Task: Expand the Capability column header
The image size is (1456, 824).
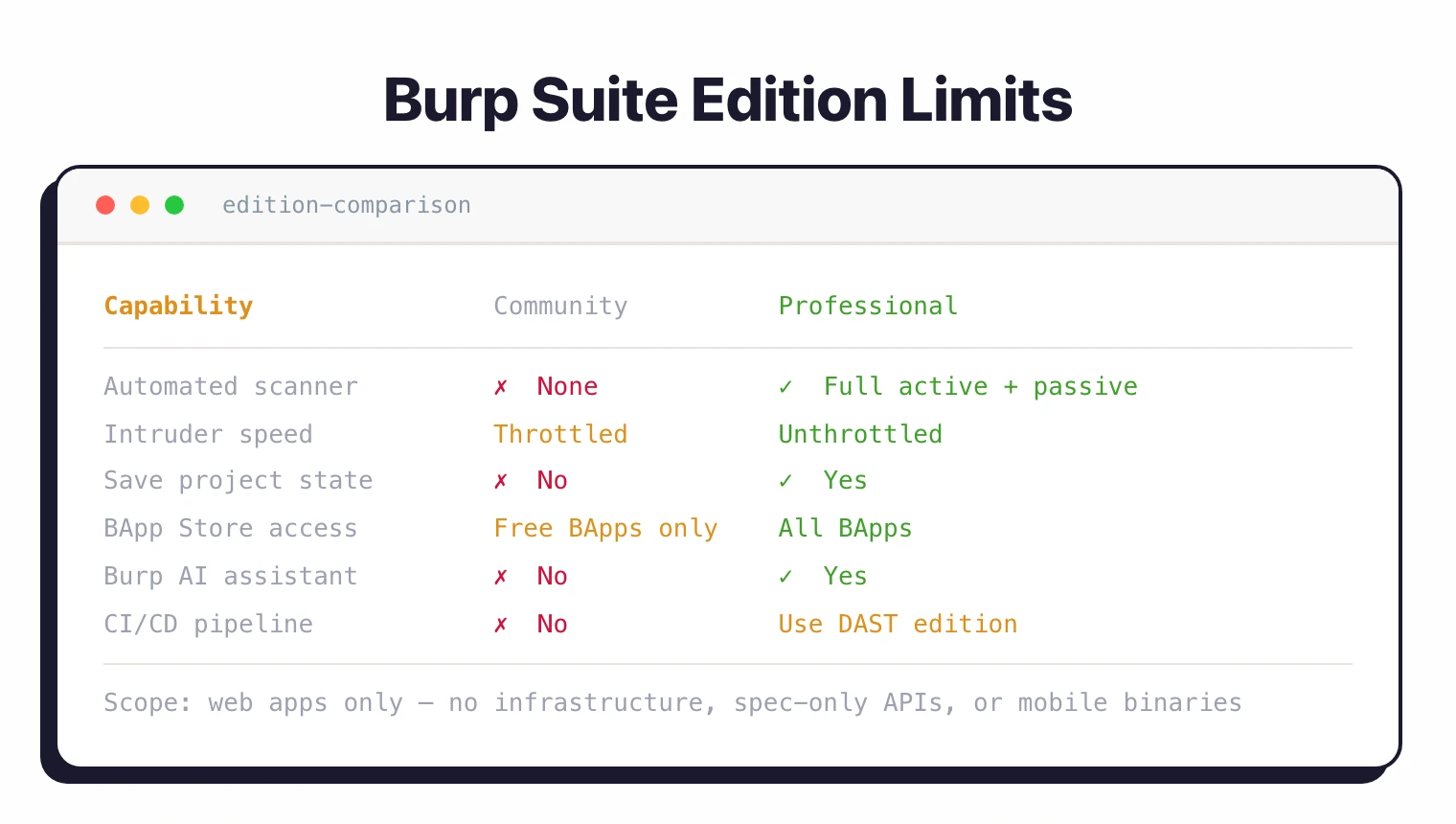Action: click(x=178, y=305)
